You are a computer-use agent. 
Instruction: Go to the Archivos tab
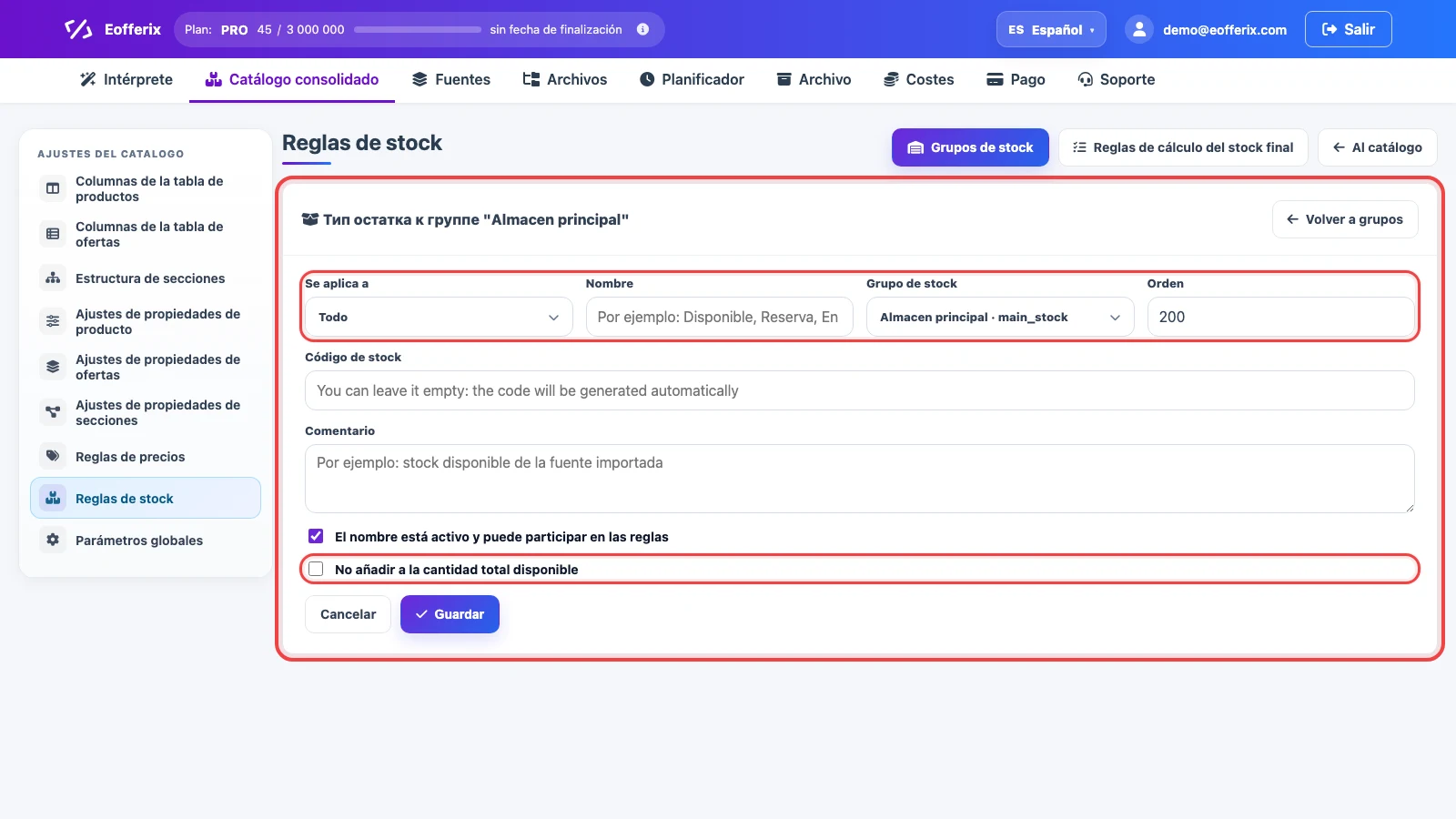point(565,79)
